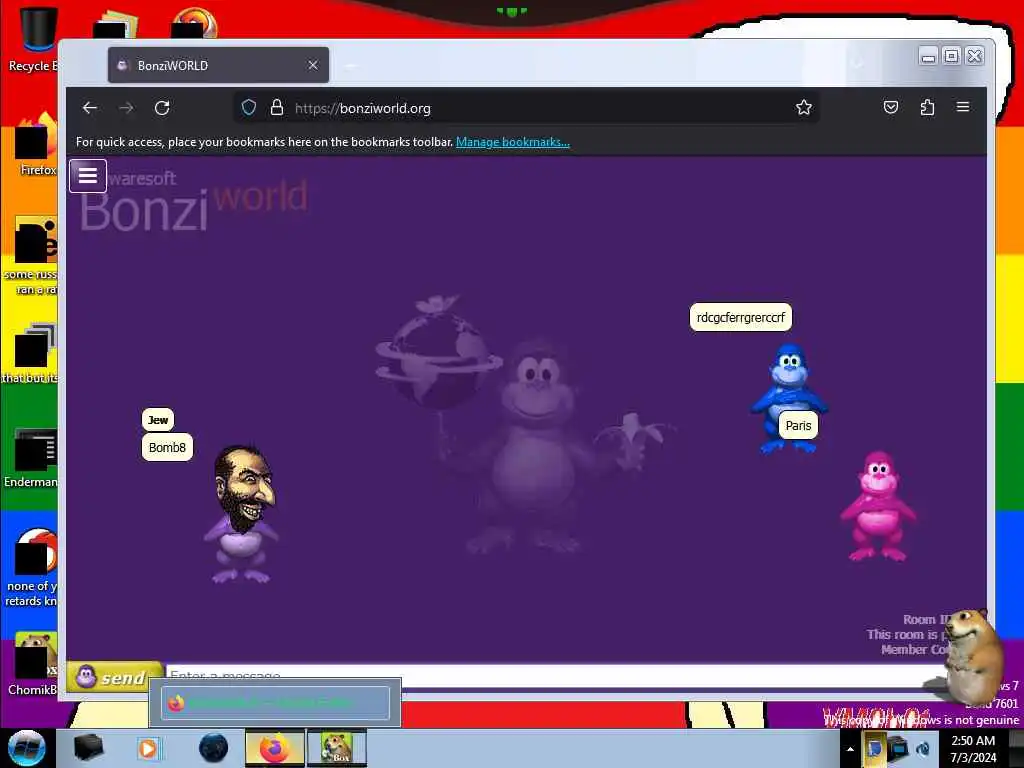Select the purple Bonzi named Bomb8

pyautogui.click(x=242, y=515)
